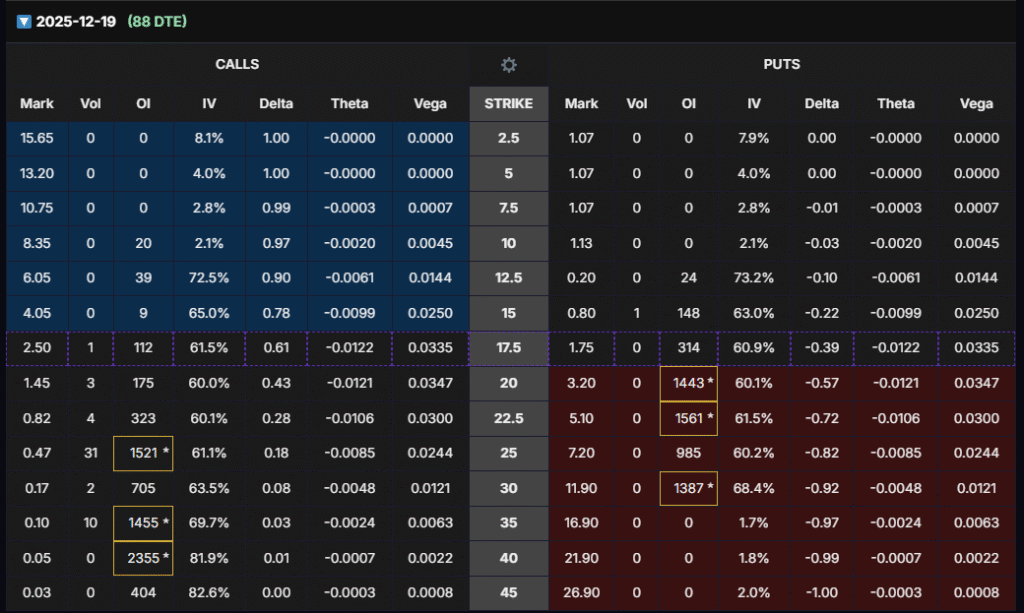Screen dimensions: 1024x613
Task: Click the 88 DTE label
Action: click(x=157, y=22)
